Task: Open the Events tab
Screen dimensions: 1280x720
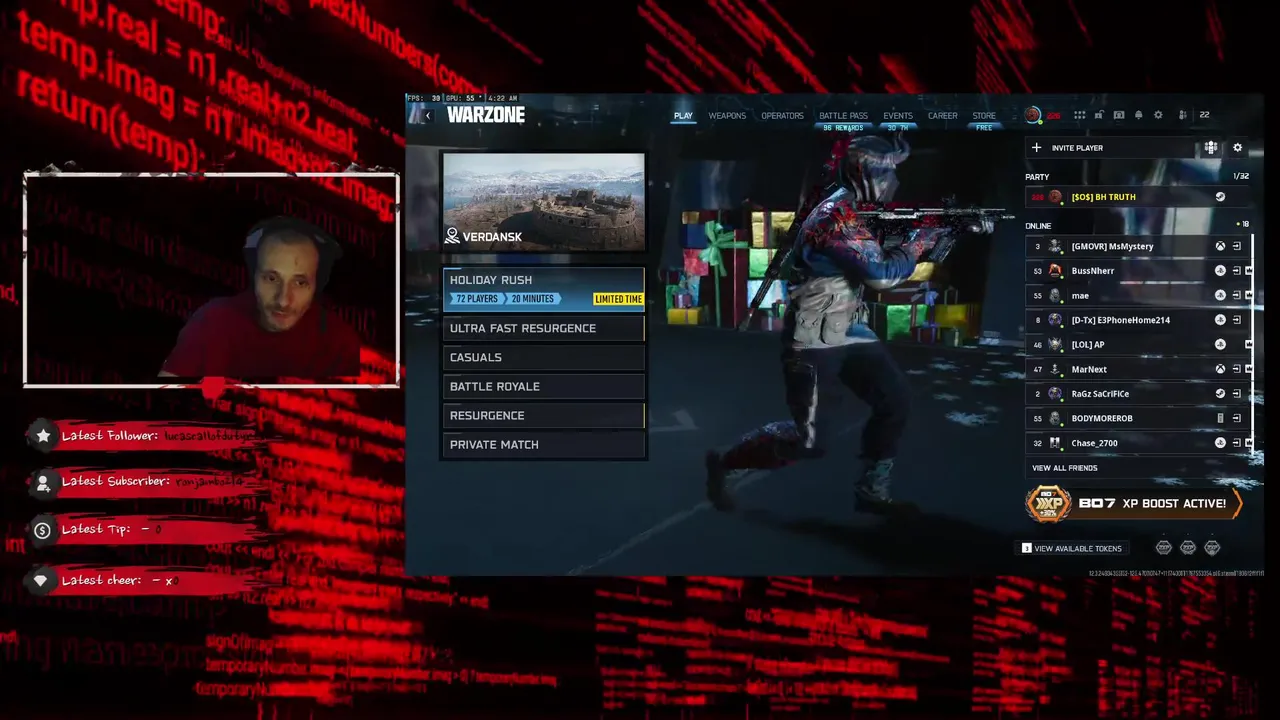Action: point(898,116)
